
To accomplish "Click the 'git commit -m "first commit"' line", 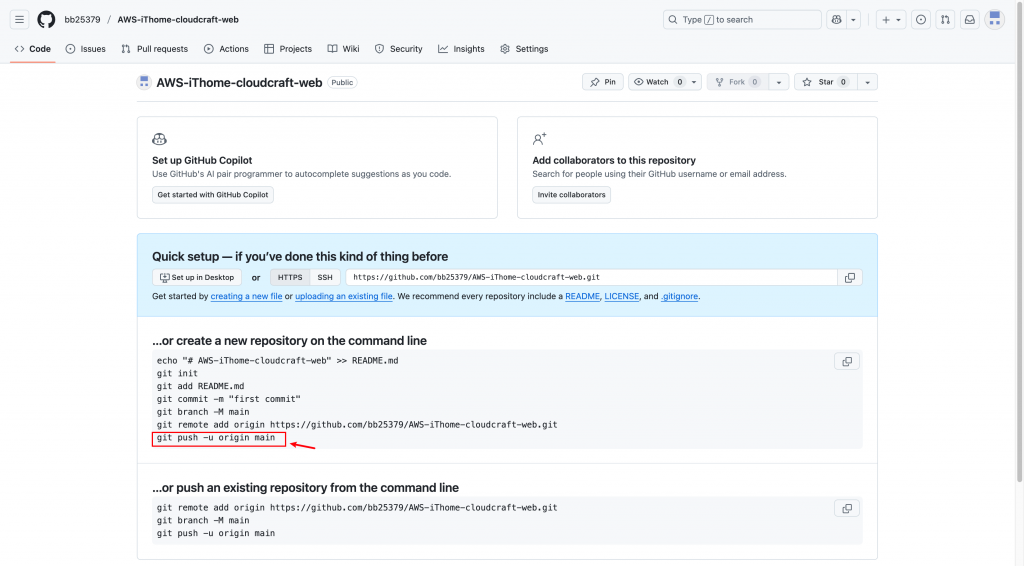I will [x=229, y=399].
